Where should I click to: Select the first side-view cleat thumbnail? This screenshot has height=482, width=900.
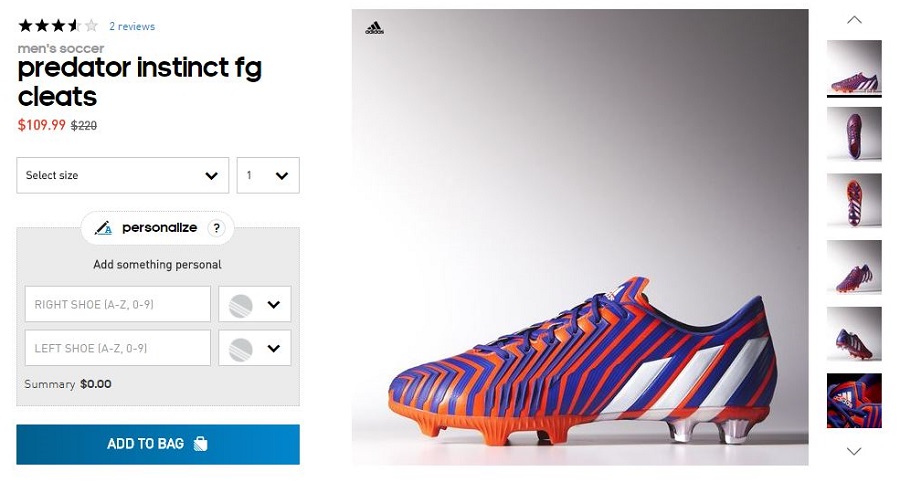coord(854,67)
